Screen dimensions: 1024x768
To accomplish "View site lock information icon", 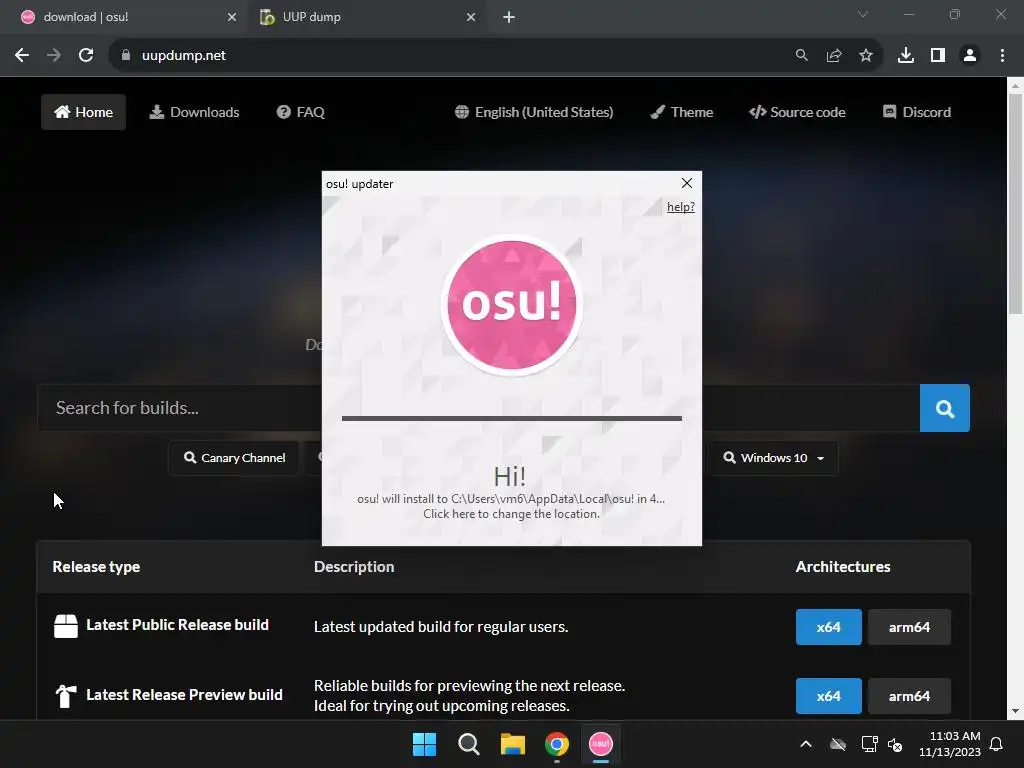I will (126, 56).
